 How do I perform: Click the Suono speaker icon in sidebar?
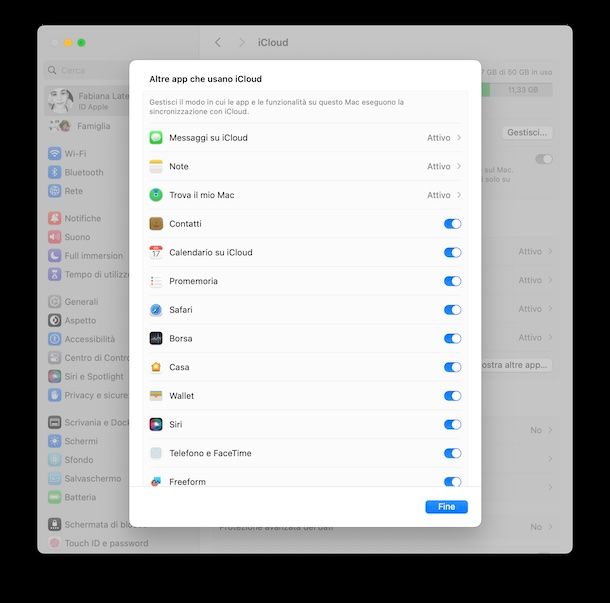pos(54,237)
